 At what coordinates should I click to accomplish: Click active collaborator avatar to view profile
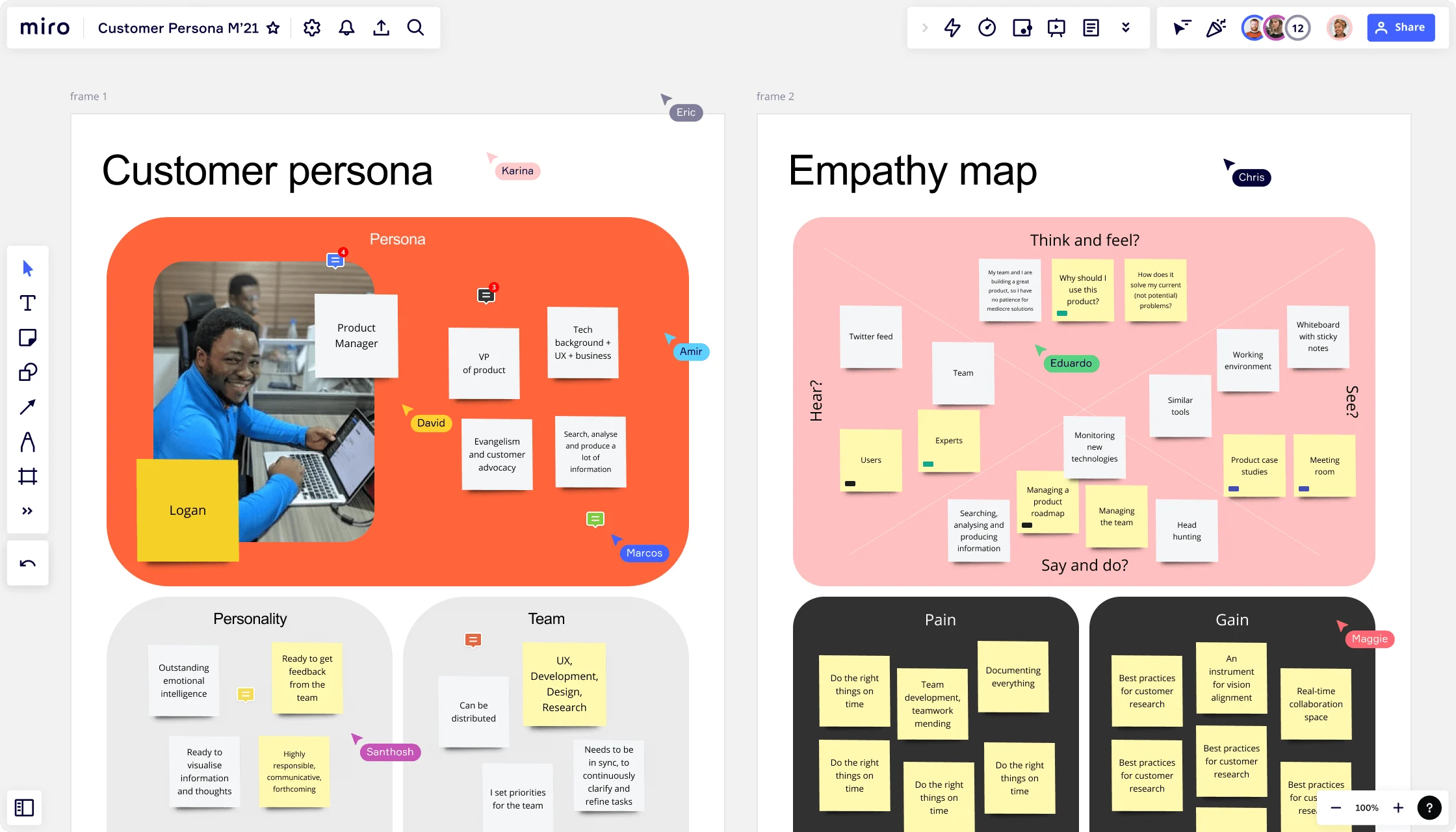point(1254,27)
